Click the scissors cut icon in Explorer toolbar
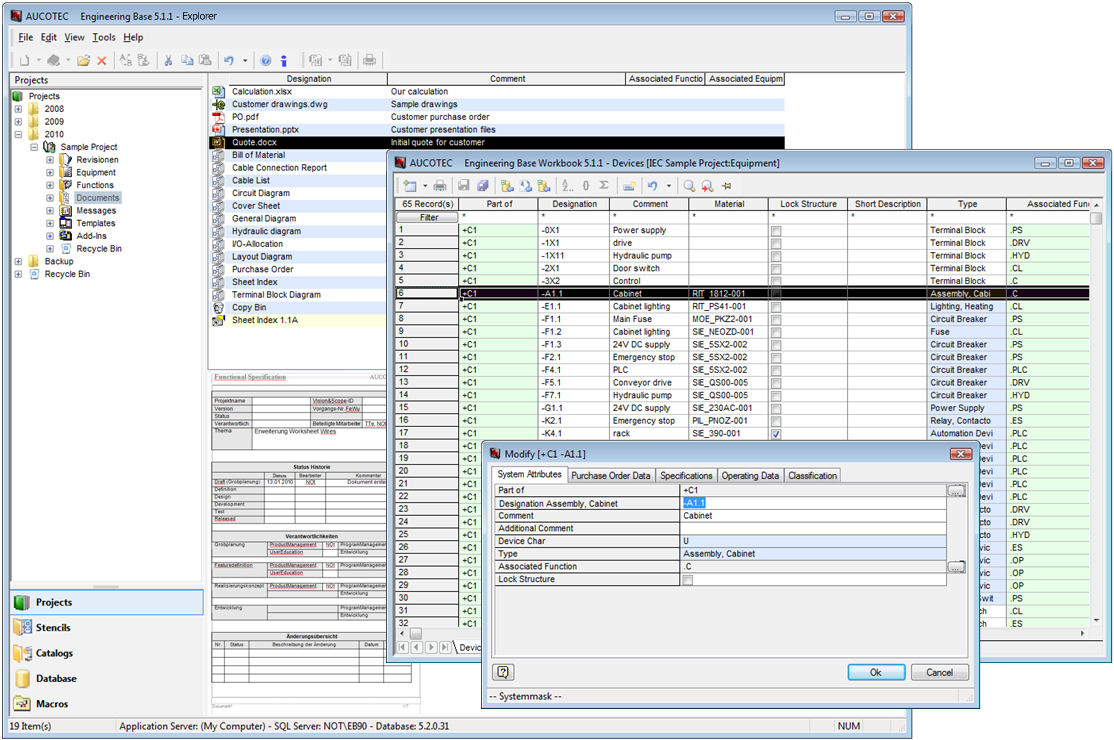The image size is (1114, 740). coord(168,61)
